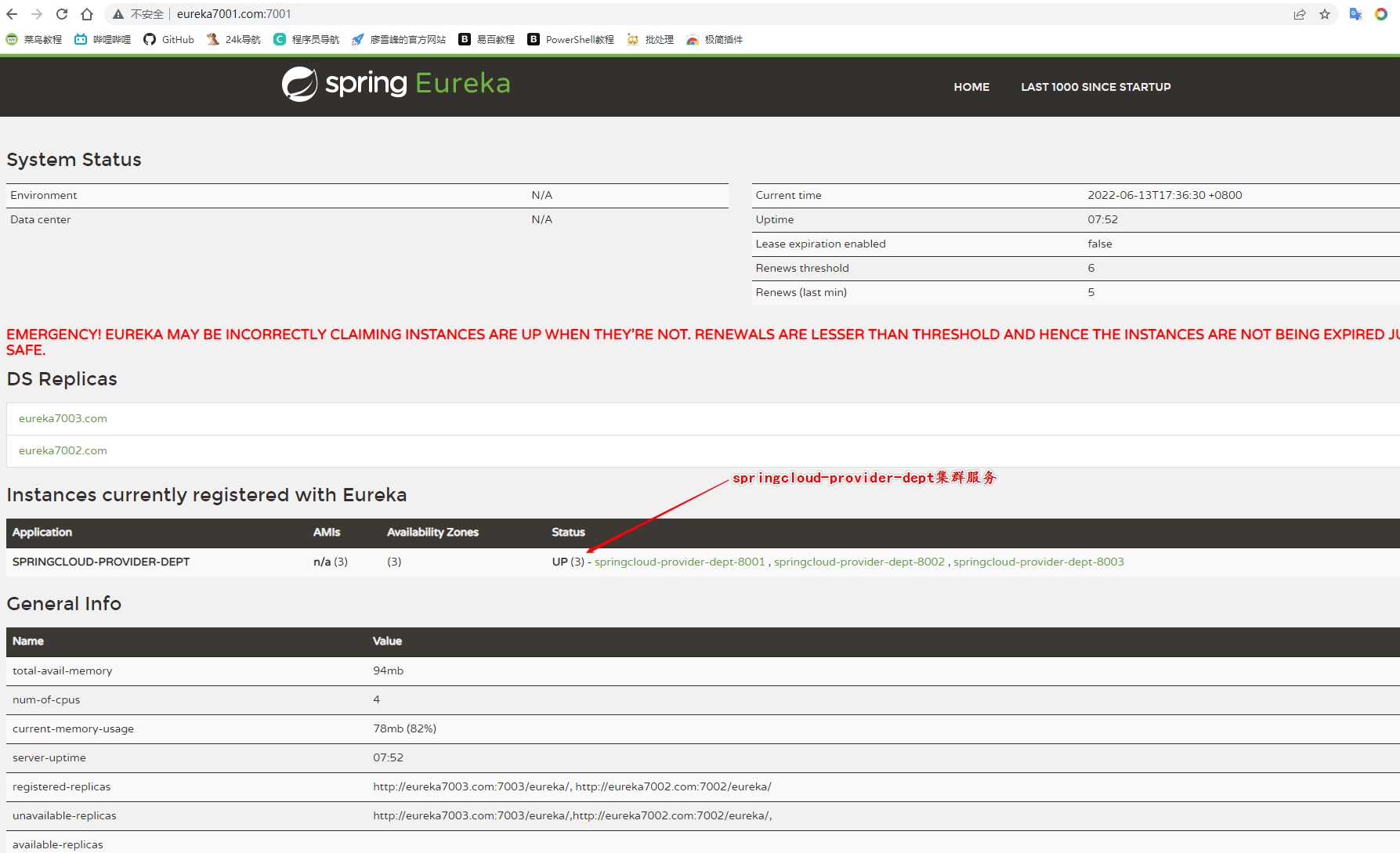Click the Environment row label
1400x853 pixels.
(x=43, y=195)
